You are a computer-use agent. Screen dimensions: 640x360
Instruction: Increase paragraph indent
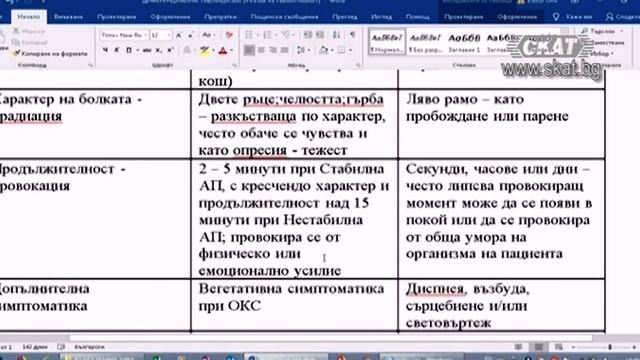[x=320, y=35]
